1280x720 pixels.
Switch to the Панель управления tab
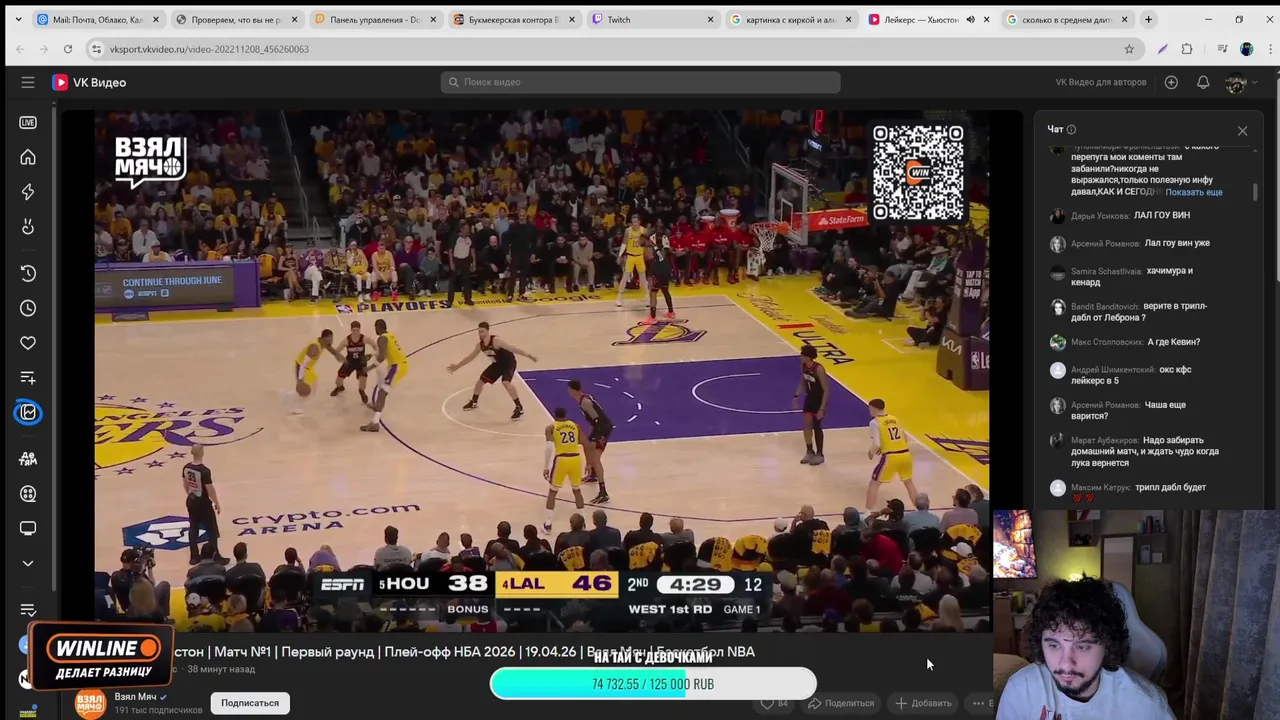pyautogui.click(x=375, y=19)
